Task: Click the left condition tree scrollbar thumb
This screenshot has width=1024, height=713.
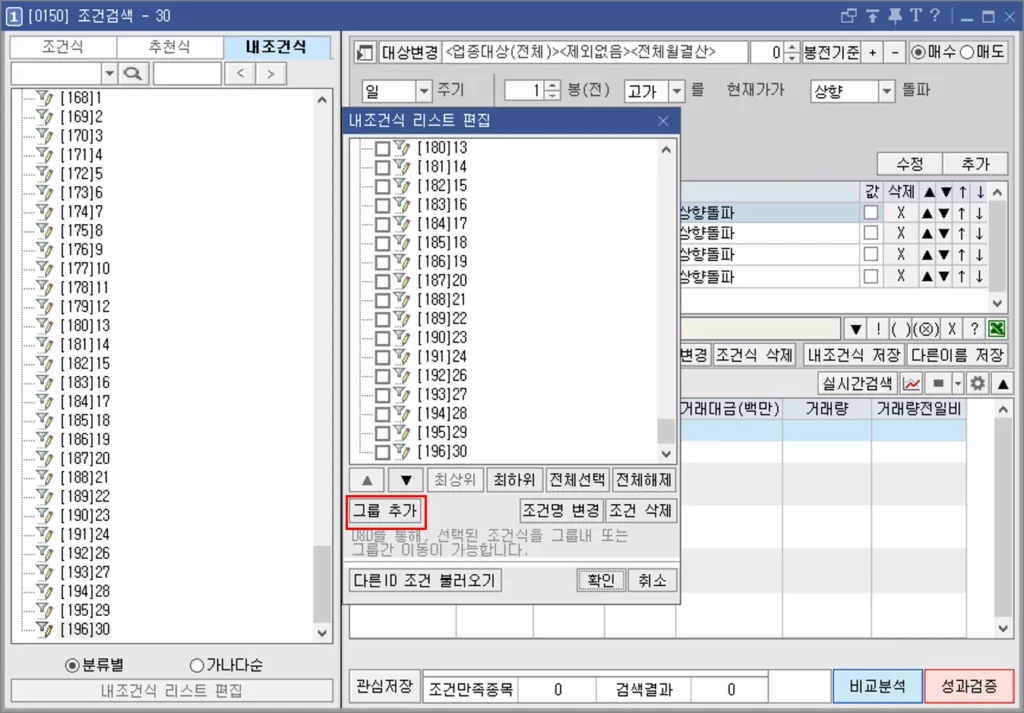Action: click(x=322, y=584)
